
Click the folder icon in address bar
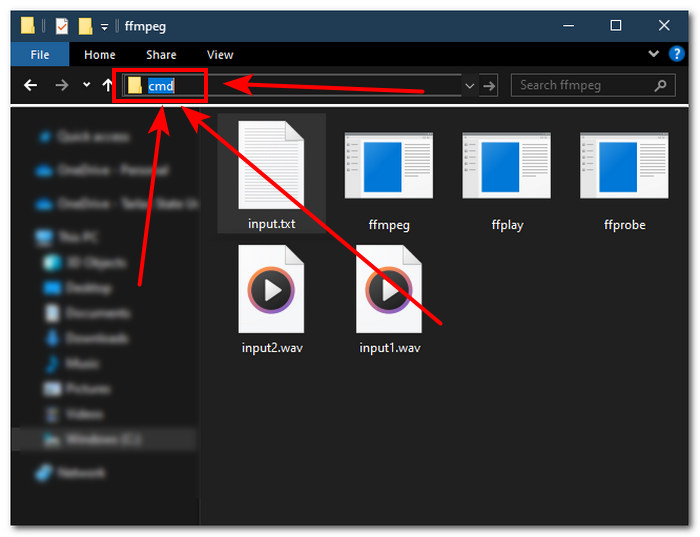tap(134, 85)
